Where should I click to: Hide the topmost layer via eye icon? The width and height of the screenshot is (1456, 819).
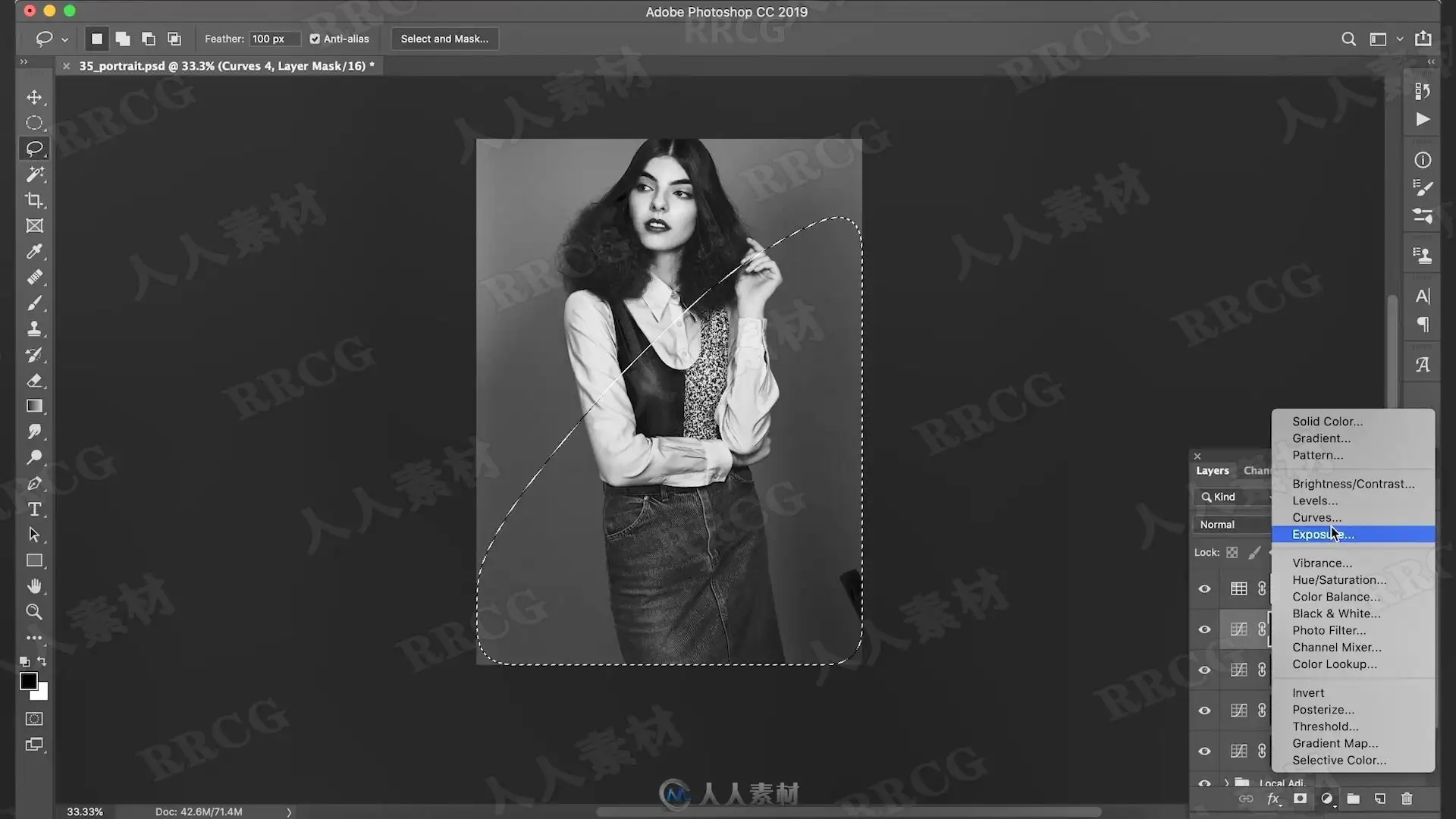coord(1204,589)
